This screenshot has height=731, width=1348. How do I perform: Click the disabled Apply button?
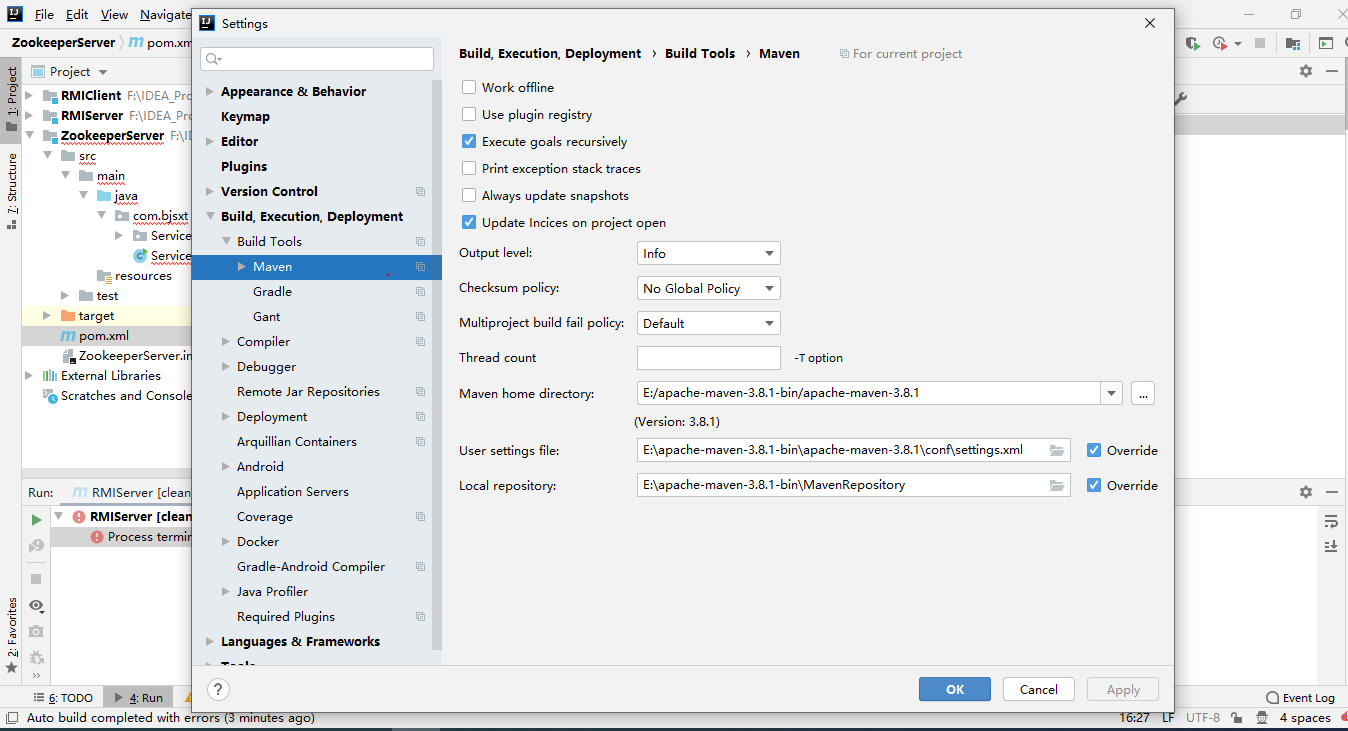[1123, 689]
